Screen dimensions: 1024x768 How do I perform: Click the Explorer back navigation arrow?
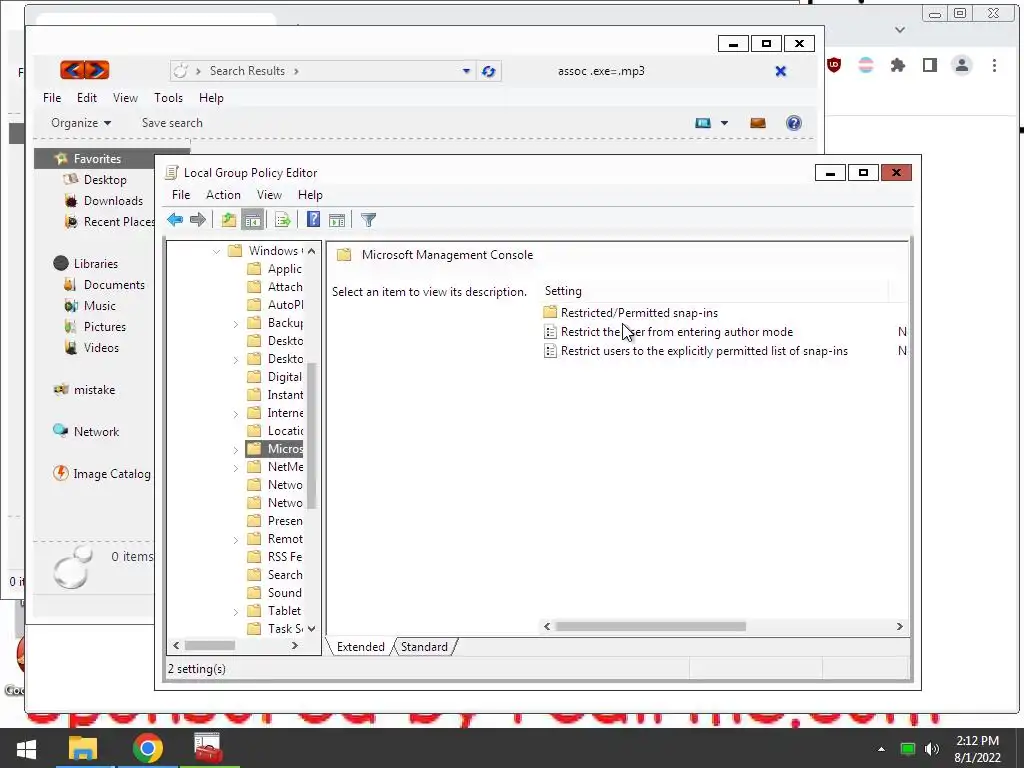tap(72, 70)
